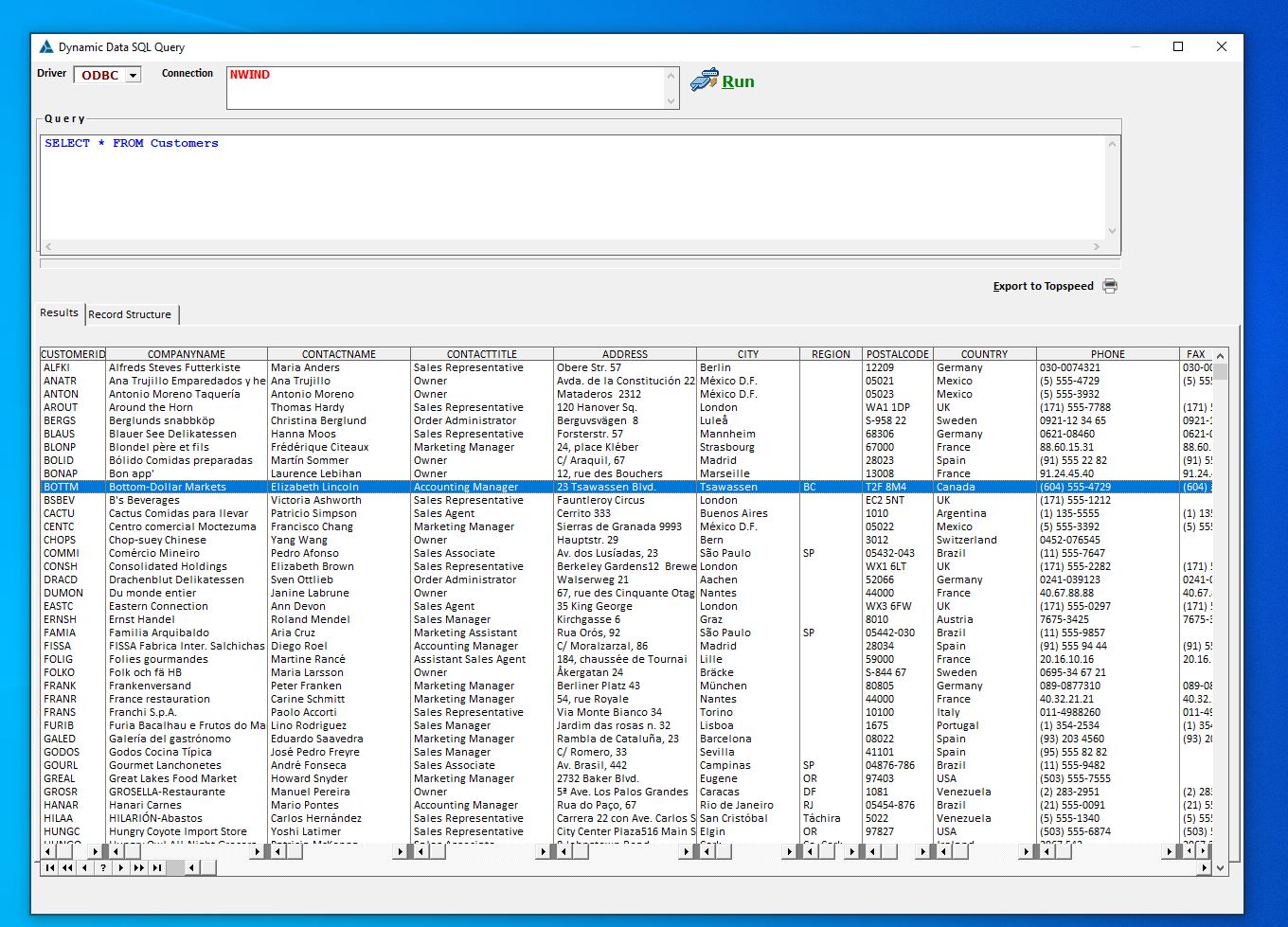Select the Results tab
The height and width of the screenshot is (927, 1288).
pos(59,312)
